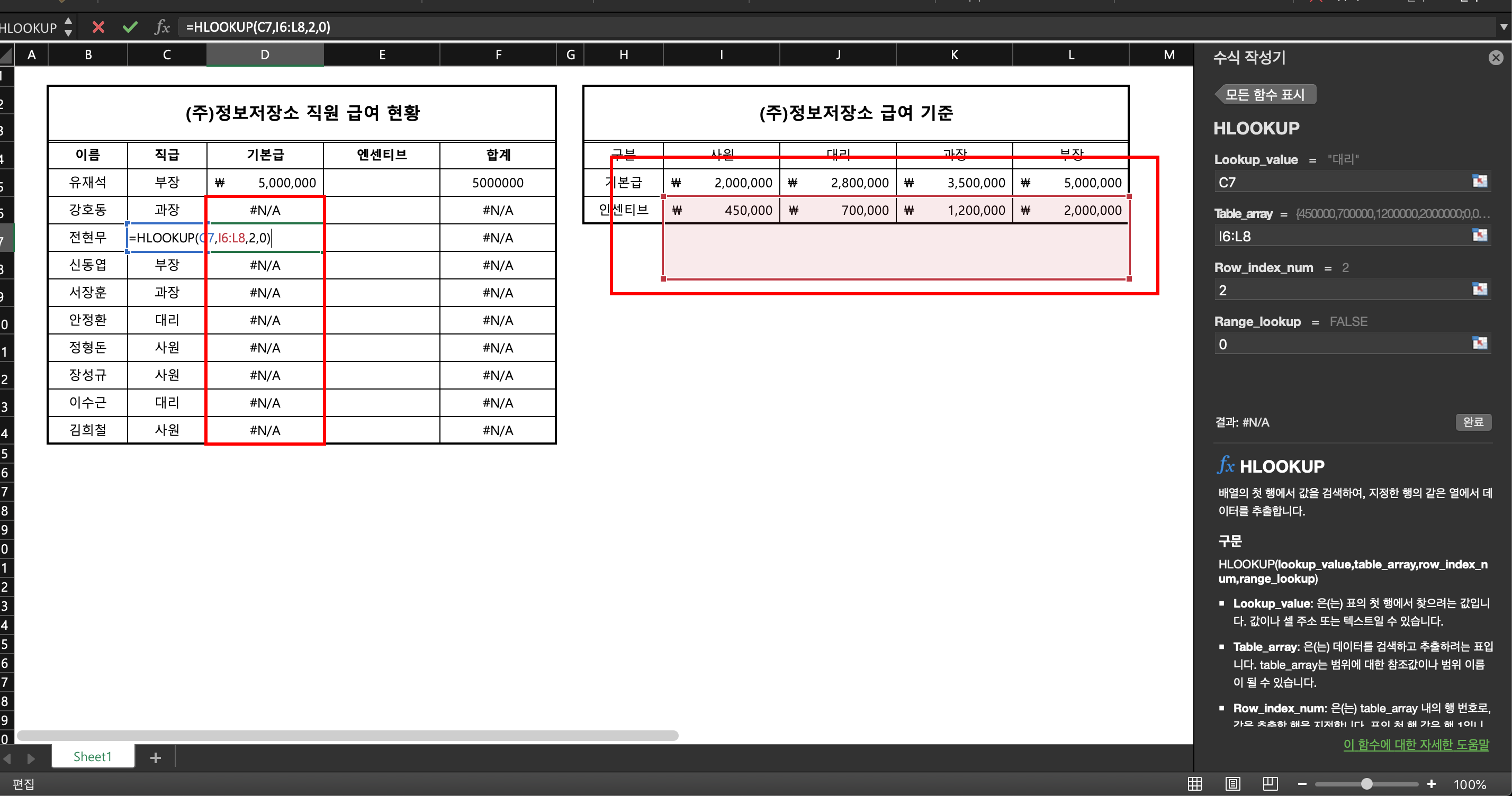Click the zoom slider handle
Screen dimensions: 1512x796
pos(1367,784)
